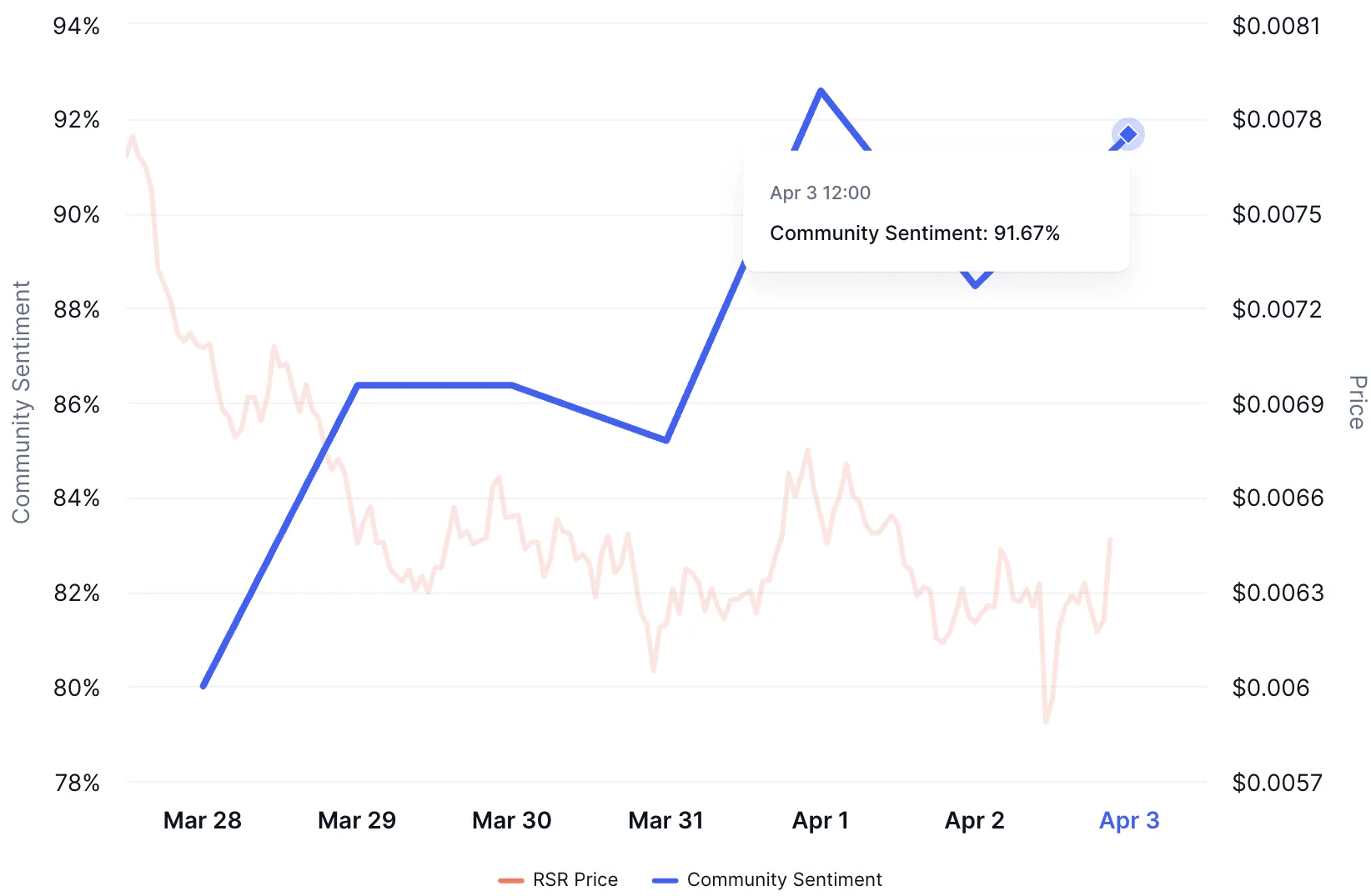The image size is (1371, 896).
Task: Click the sentiment line peak above Apr 1
Action: [821, 91]
